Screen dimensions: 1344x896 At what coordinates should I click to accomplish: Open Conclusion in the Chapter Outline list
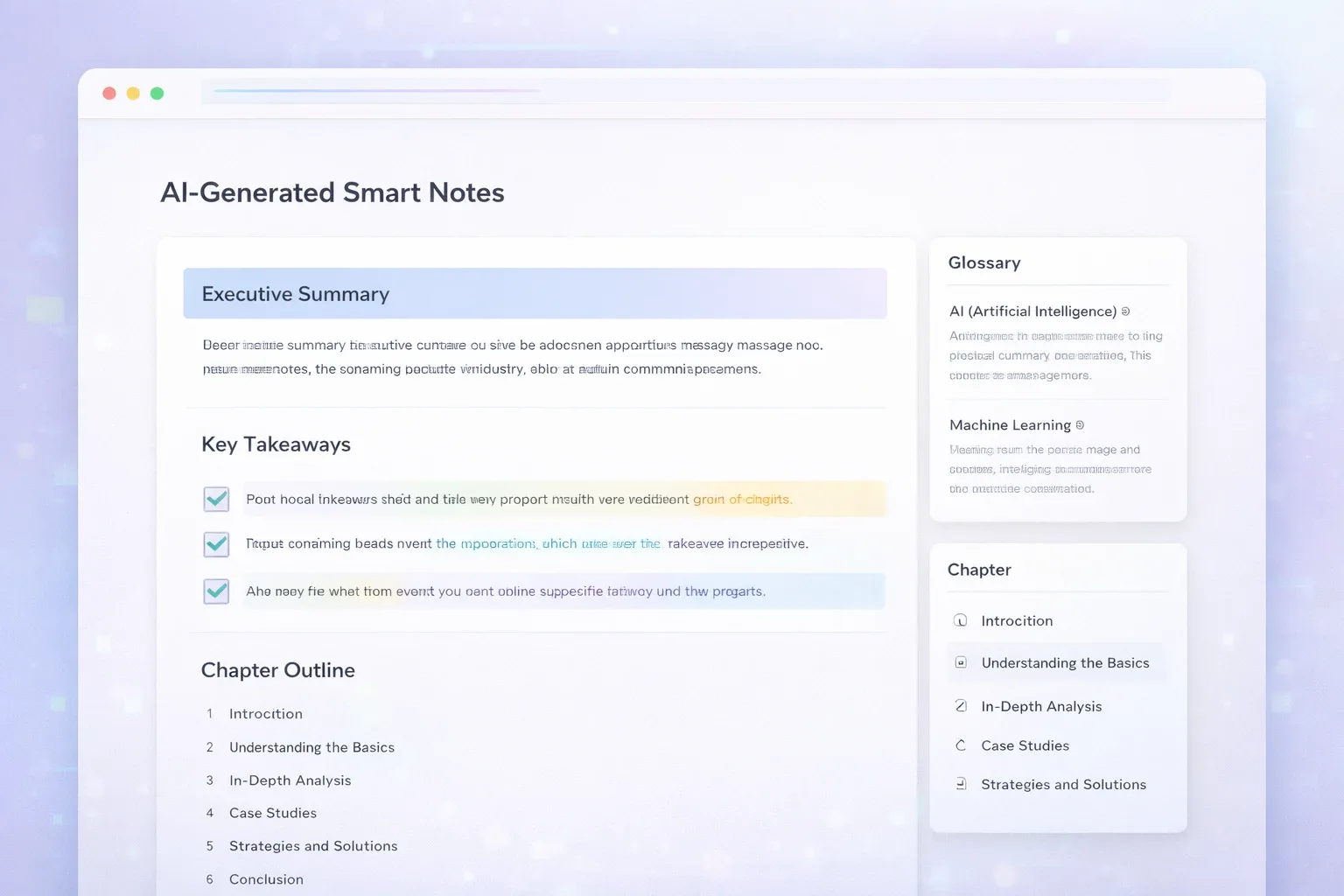pos(266,879)
